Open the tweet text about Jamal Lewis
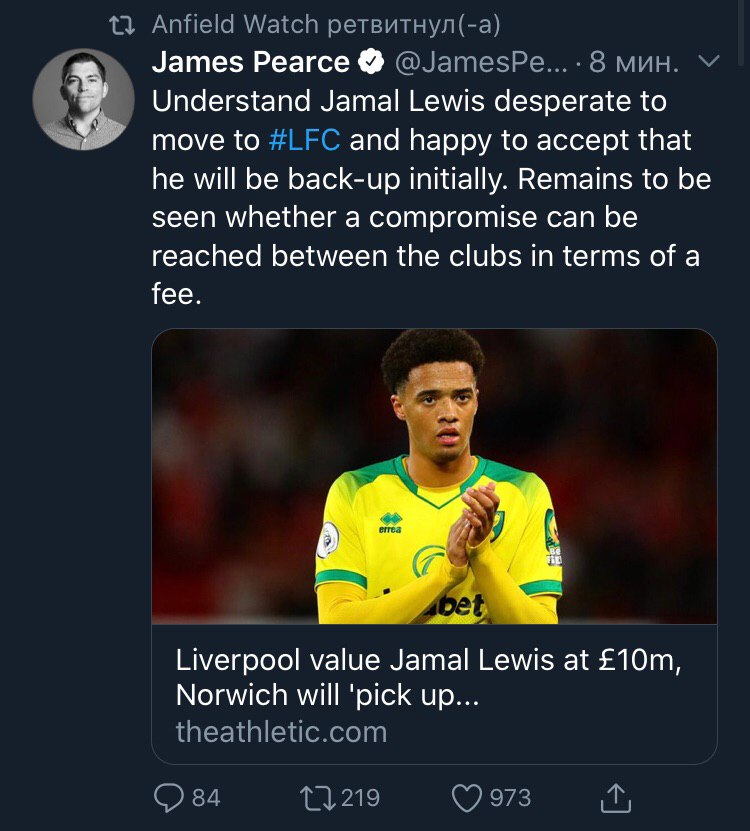This screenshot has height=831, width=750. click(430, 197)
